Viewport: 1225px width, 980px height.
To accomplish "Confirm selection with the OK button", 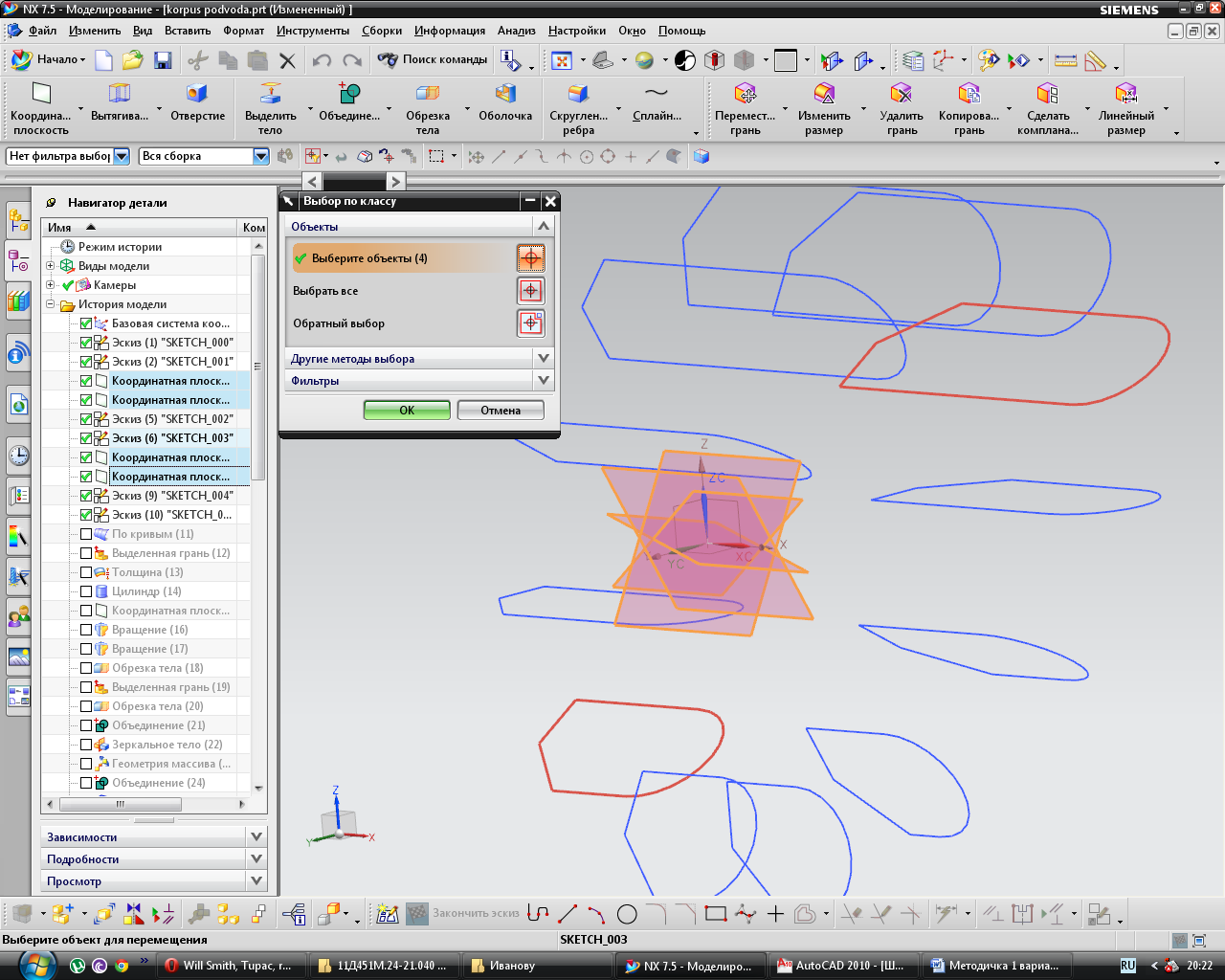I will pos(407,410).
